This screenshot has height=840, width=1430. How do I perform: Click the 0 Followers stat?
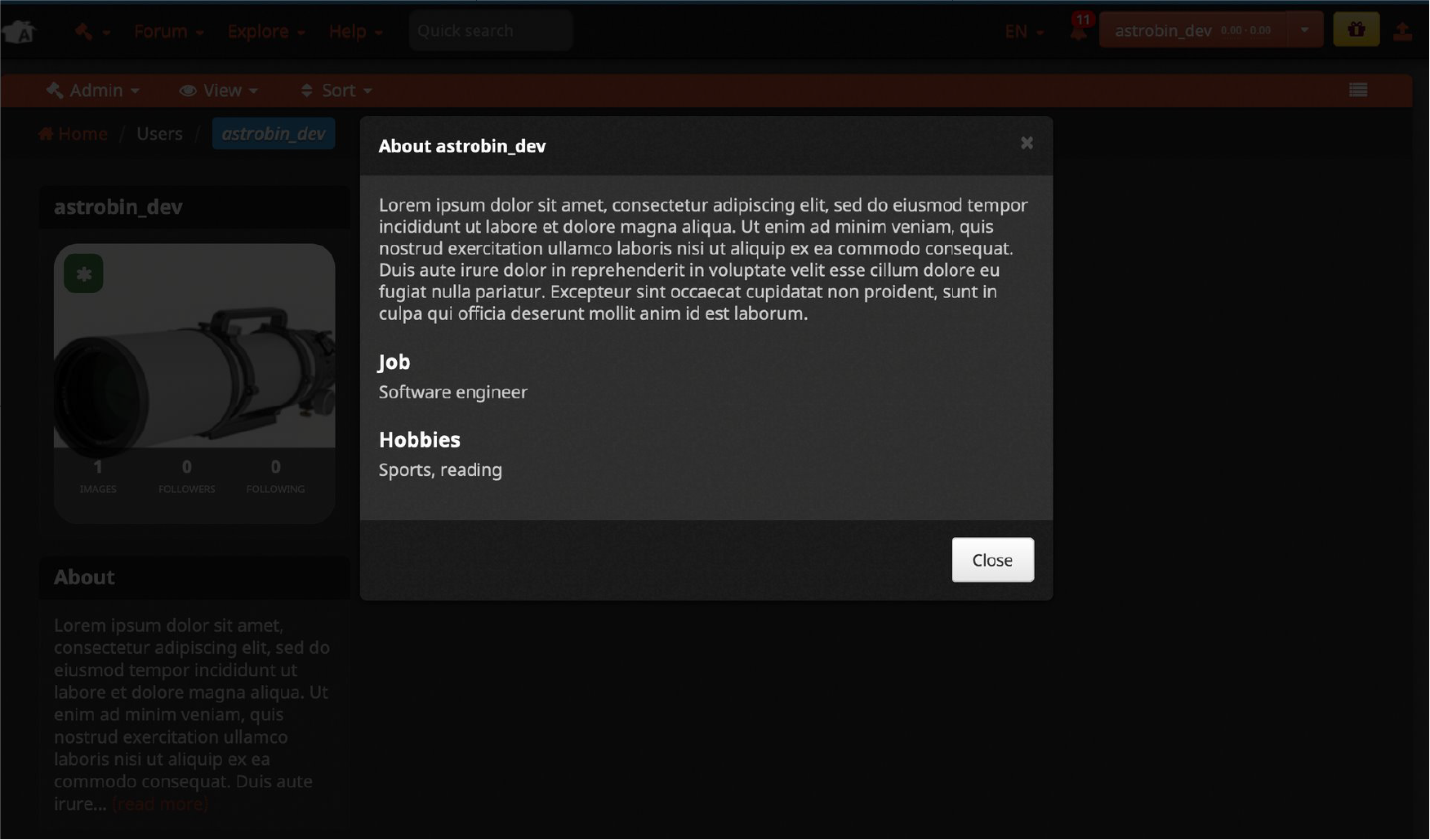pos(187,476)
